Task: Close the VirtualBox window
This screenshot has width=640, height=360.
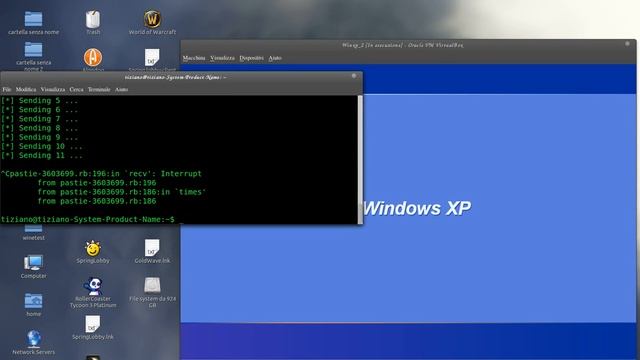Action: 627,44
